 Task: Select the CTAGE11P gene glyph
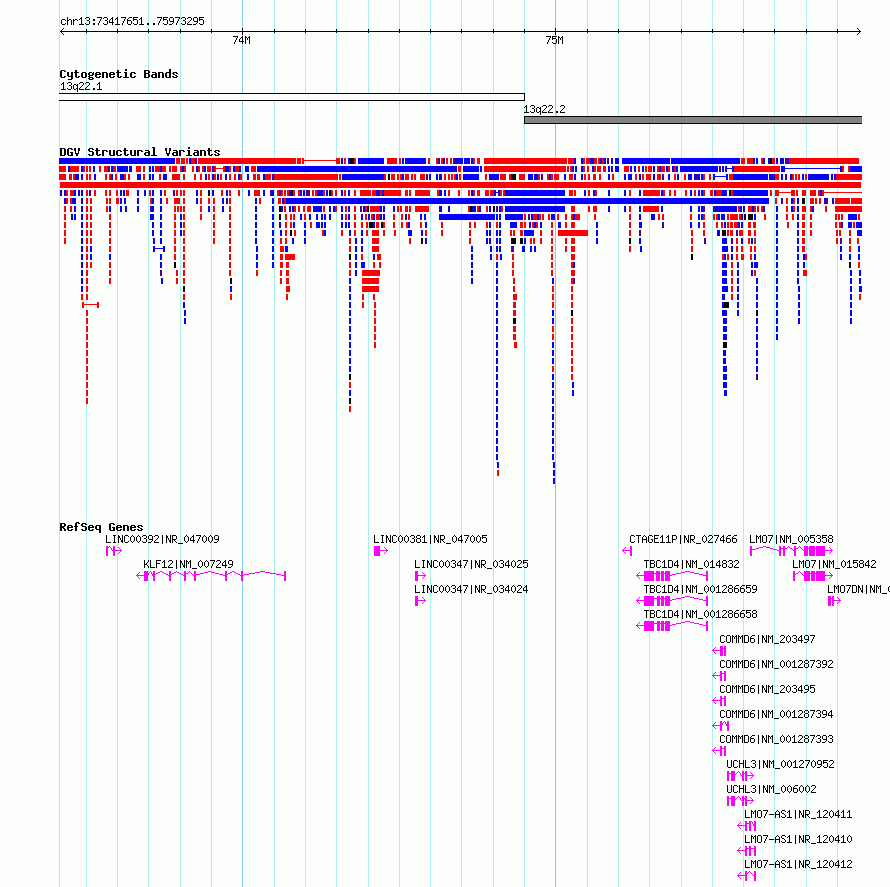627,550
